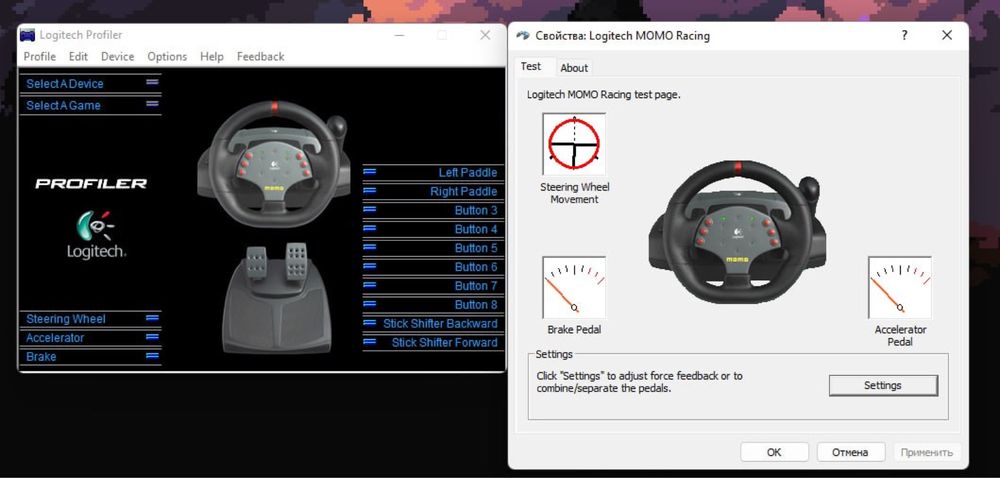Click the Profiler window title bar icon

[27, 35]
